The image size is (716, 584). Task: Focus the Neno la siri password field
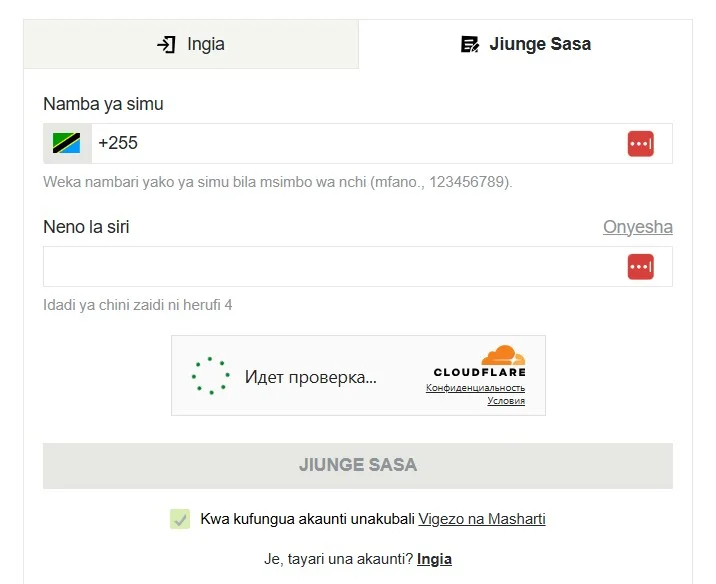(358, 267)
